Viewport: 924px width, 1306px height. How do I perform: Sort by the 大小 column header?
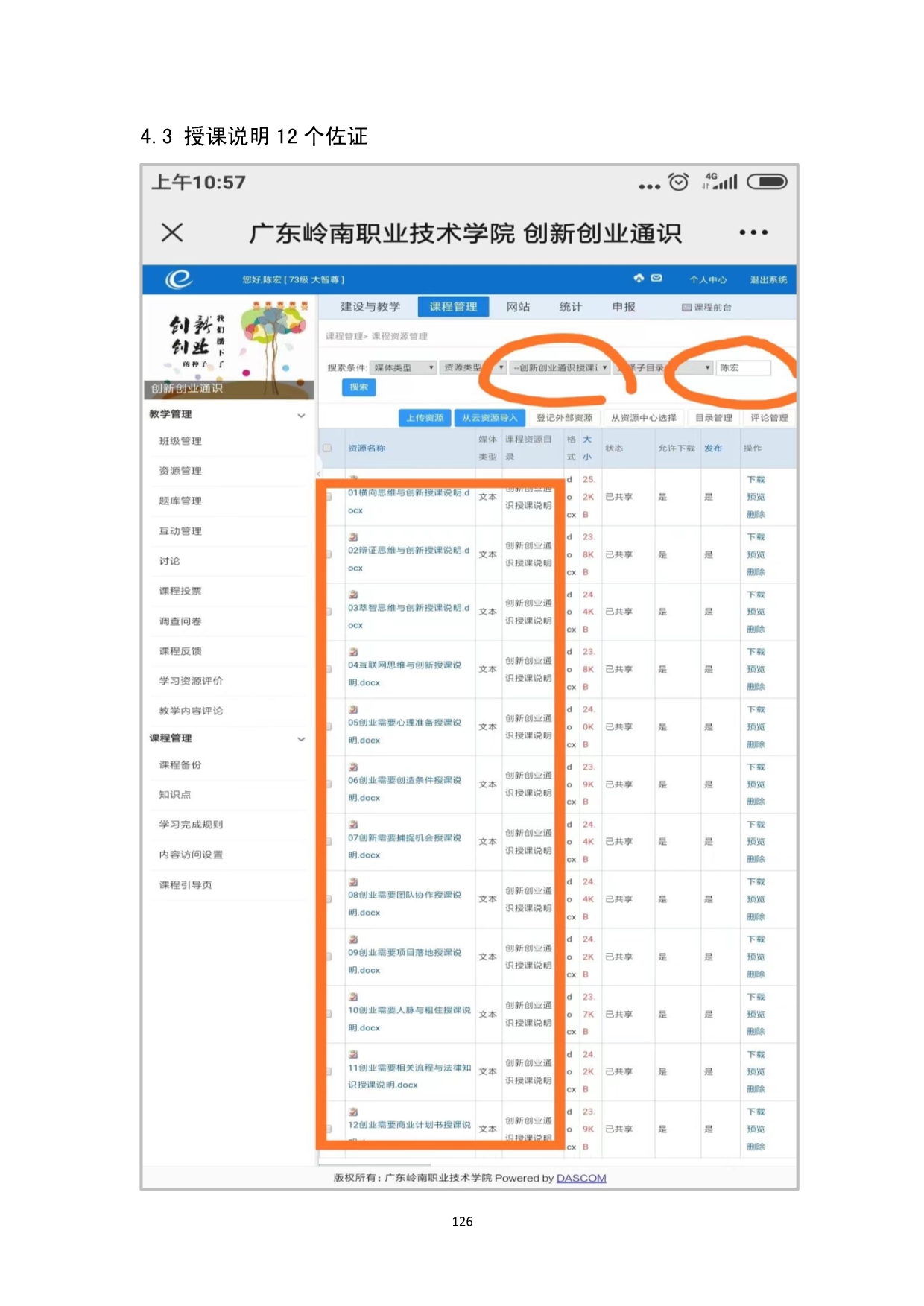(587, 448)
